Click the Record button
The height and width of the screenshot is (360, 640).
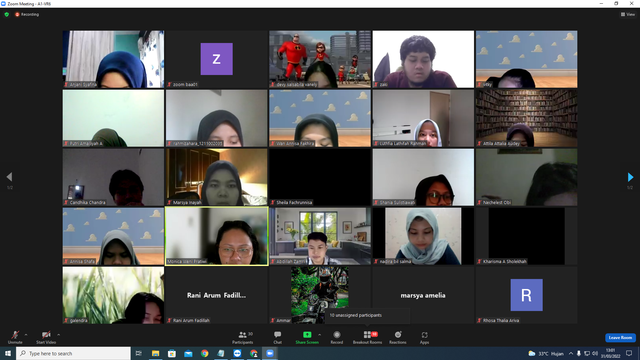coord(337,337)
